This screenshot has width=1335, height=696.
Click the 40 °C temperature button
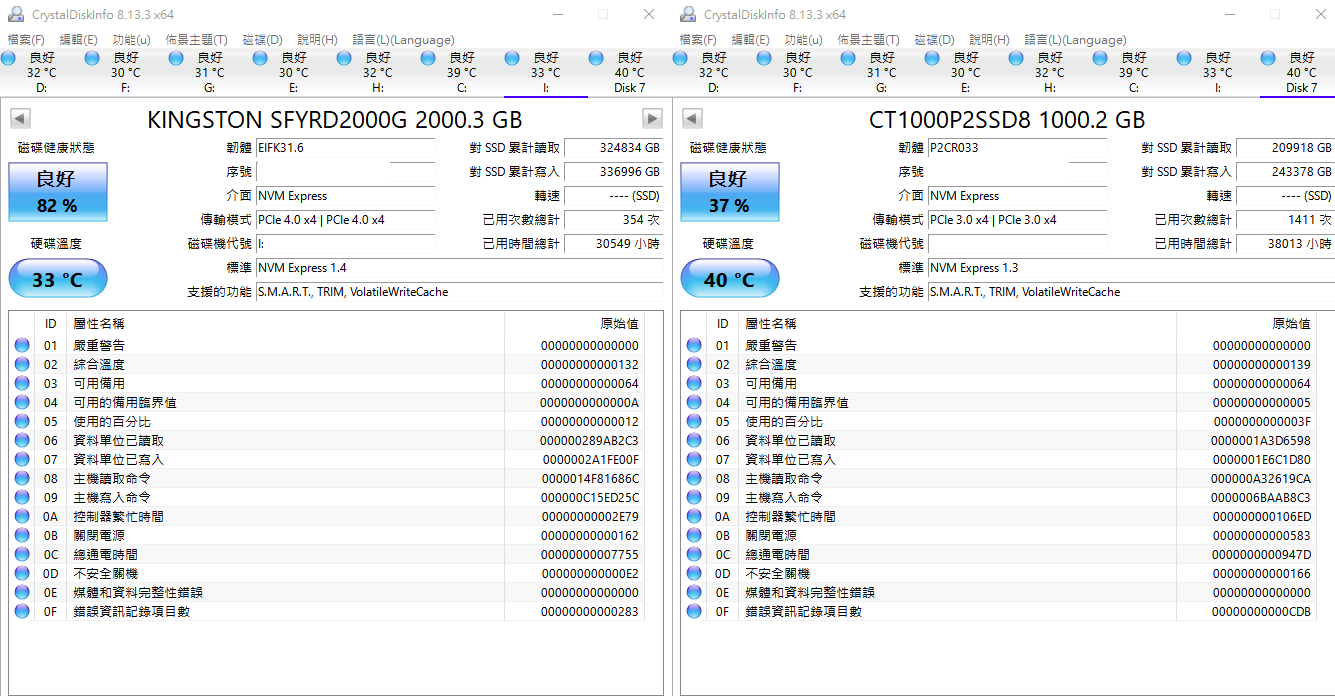tap(729, 279)
